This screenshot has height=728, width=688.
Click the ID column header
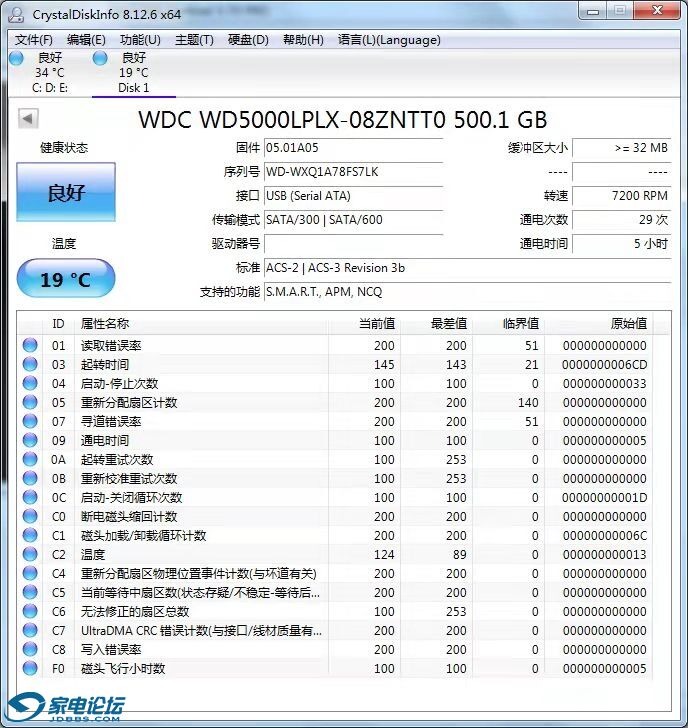pyautogui.click(x=58, y=324)
